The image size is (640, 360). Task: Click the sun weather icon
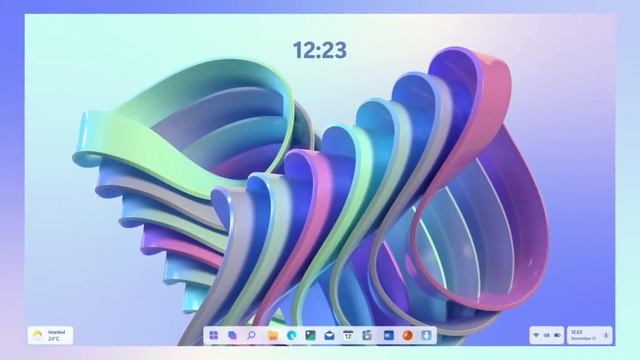38,335
